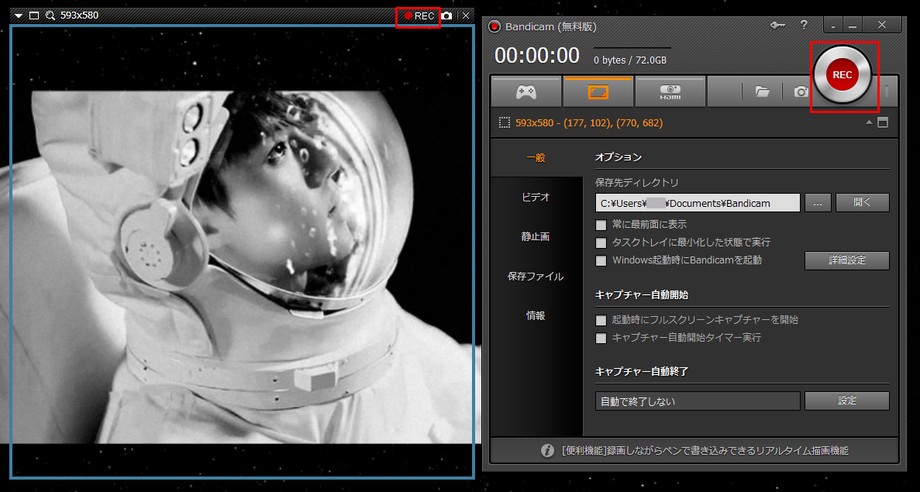
Task: Click the save directory path field
Action: [x=697, y=203]
